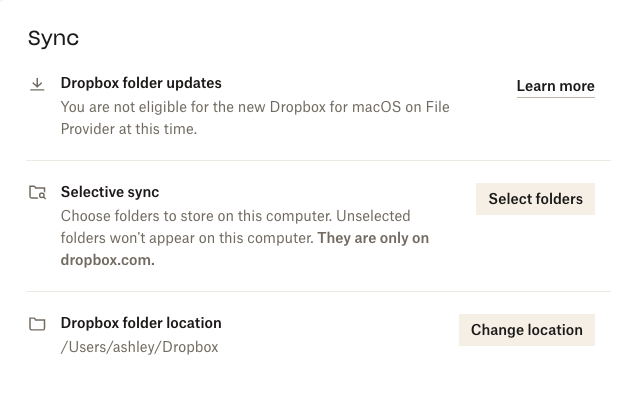Viewport: 631px width, 402px height.
Task: Click the "Dropbox folder location" title
Action: click(141, 323)
